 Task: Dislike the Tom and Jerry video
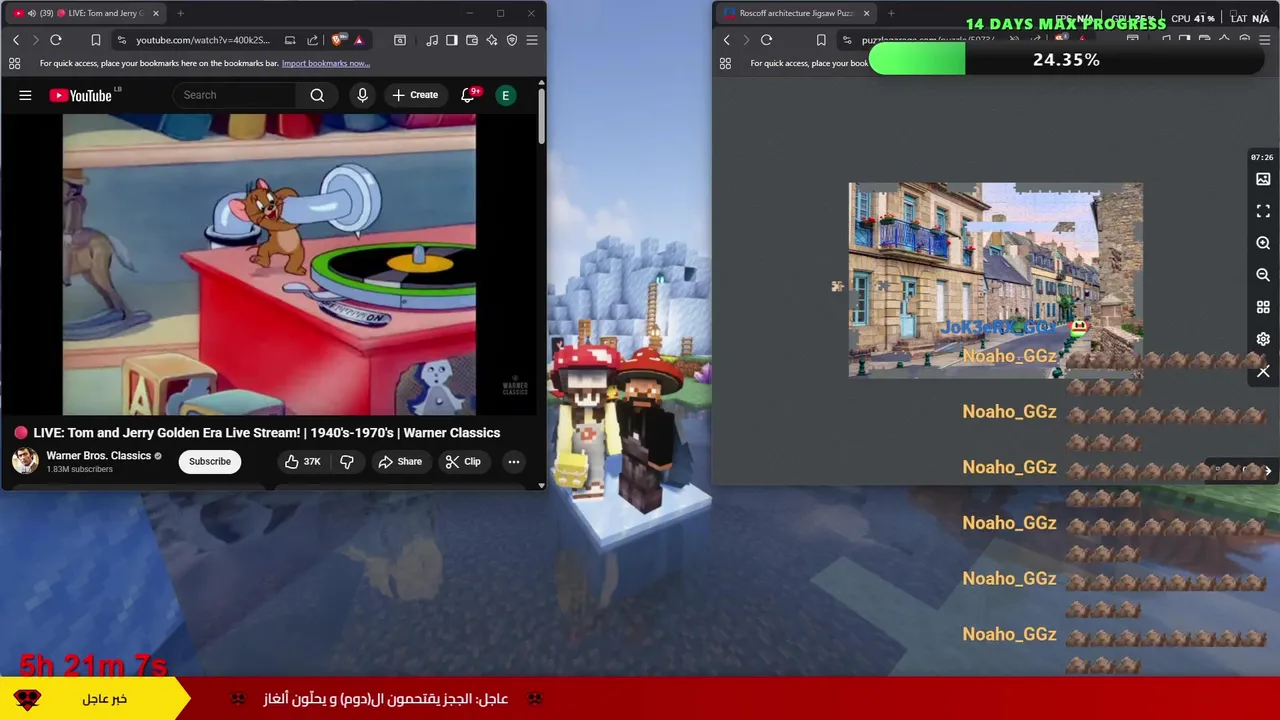[x=347, y=461]
